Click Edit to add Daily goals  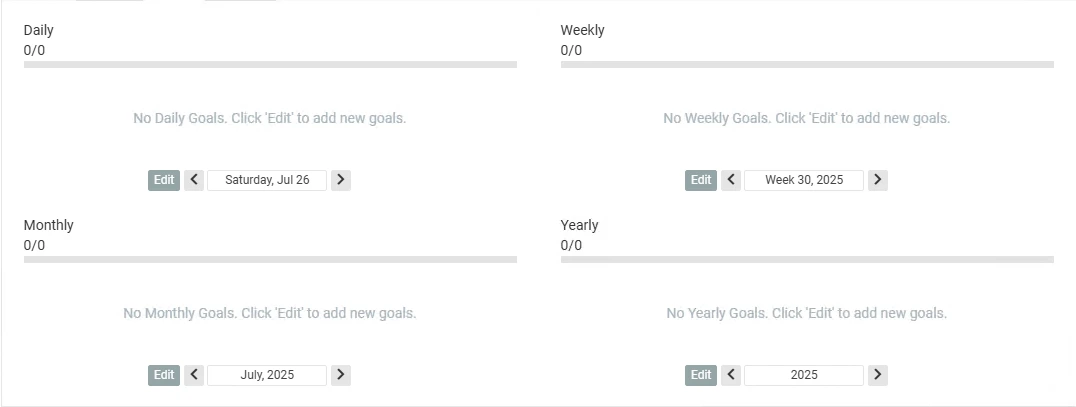pos(164,180)
